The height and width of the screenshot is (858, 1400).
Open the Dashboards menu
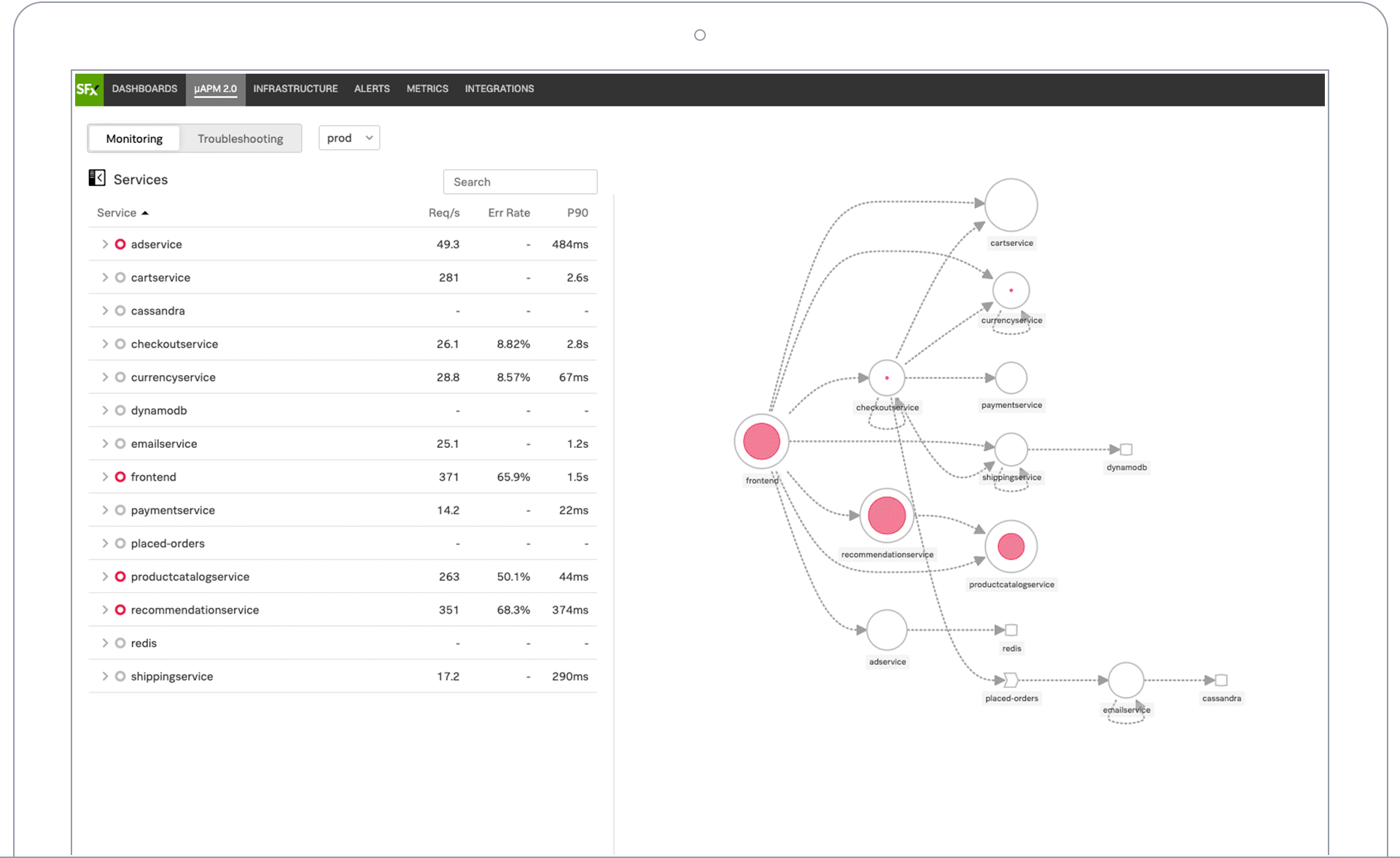(144, 89)
